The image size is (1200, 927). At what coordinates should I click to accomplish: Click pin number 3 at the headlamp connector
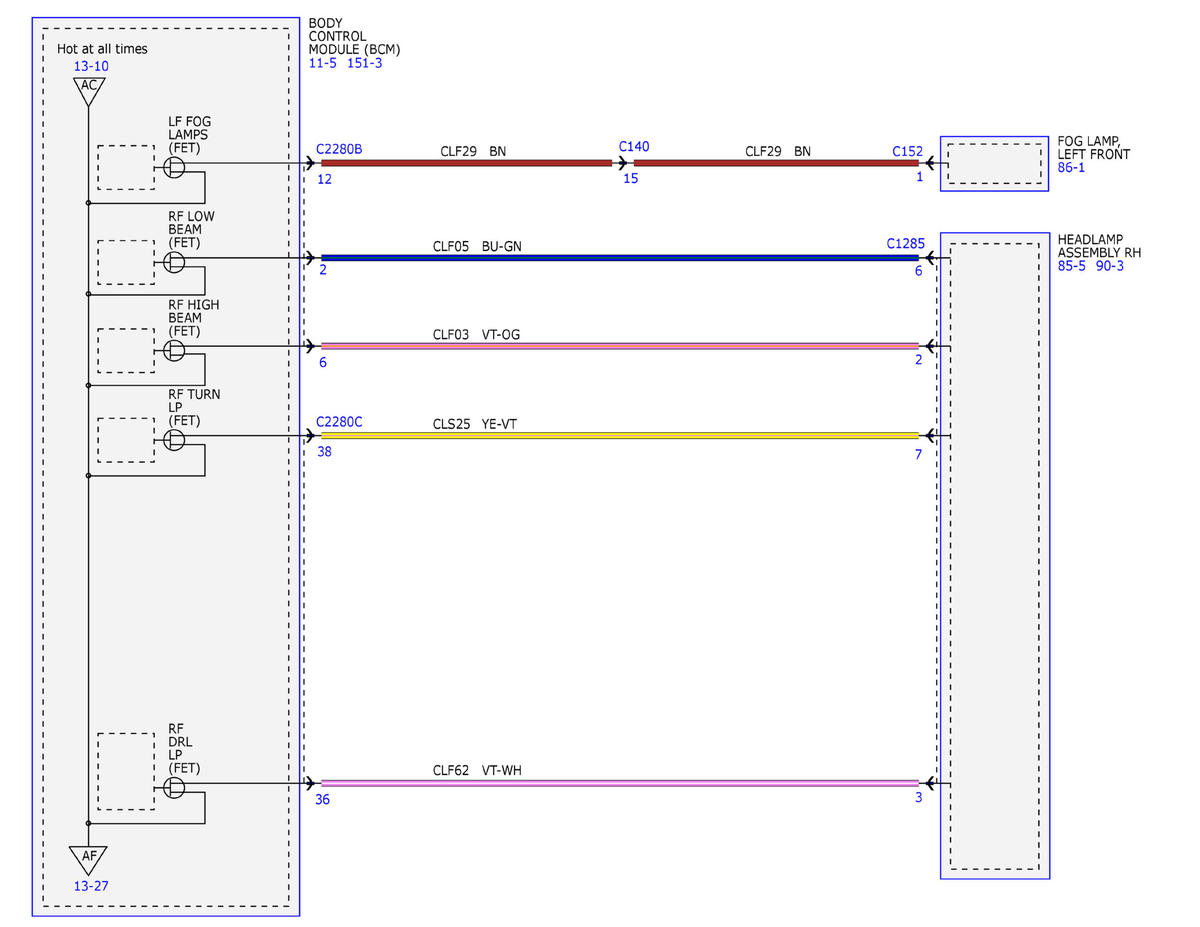(x=918, y=797)
